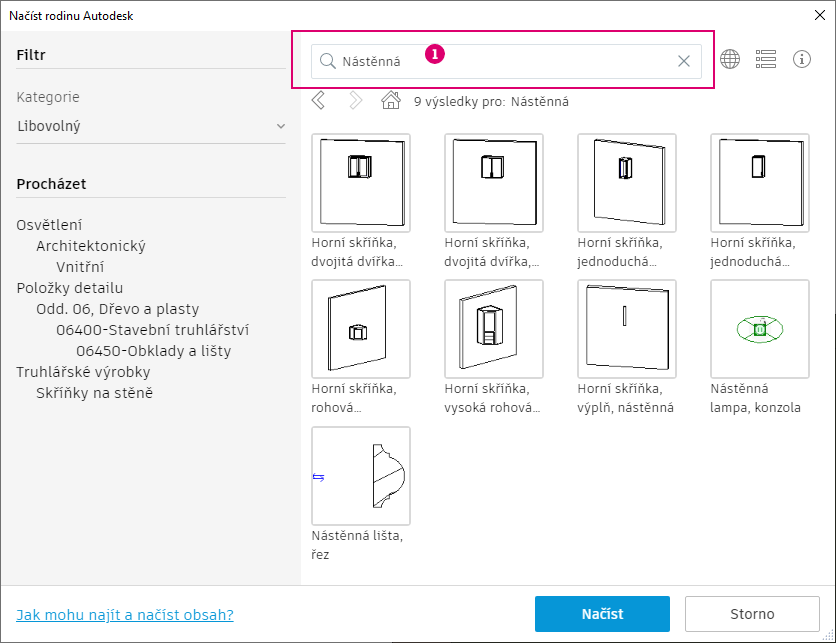Image resolution: width=836 pixels, height=643 pixels.
Task: Select Osvětlení in browse tree
Action: click(x=49, y=225)
